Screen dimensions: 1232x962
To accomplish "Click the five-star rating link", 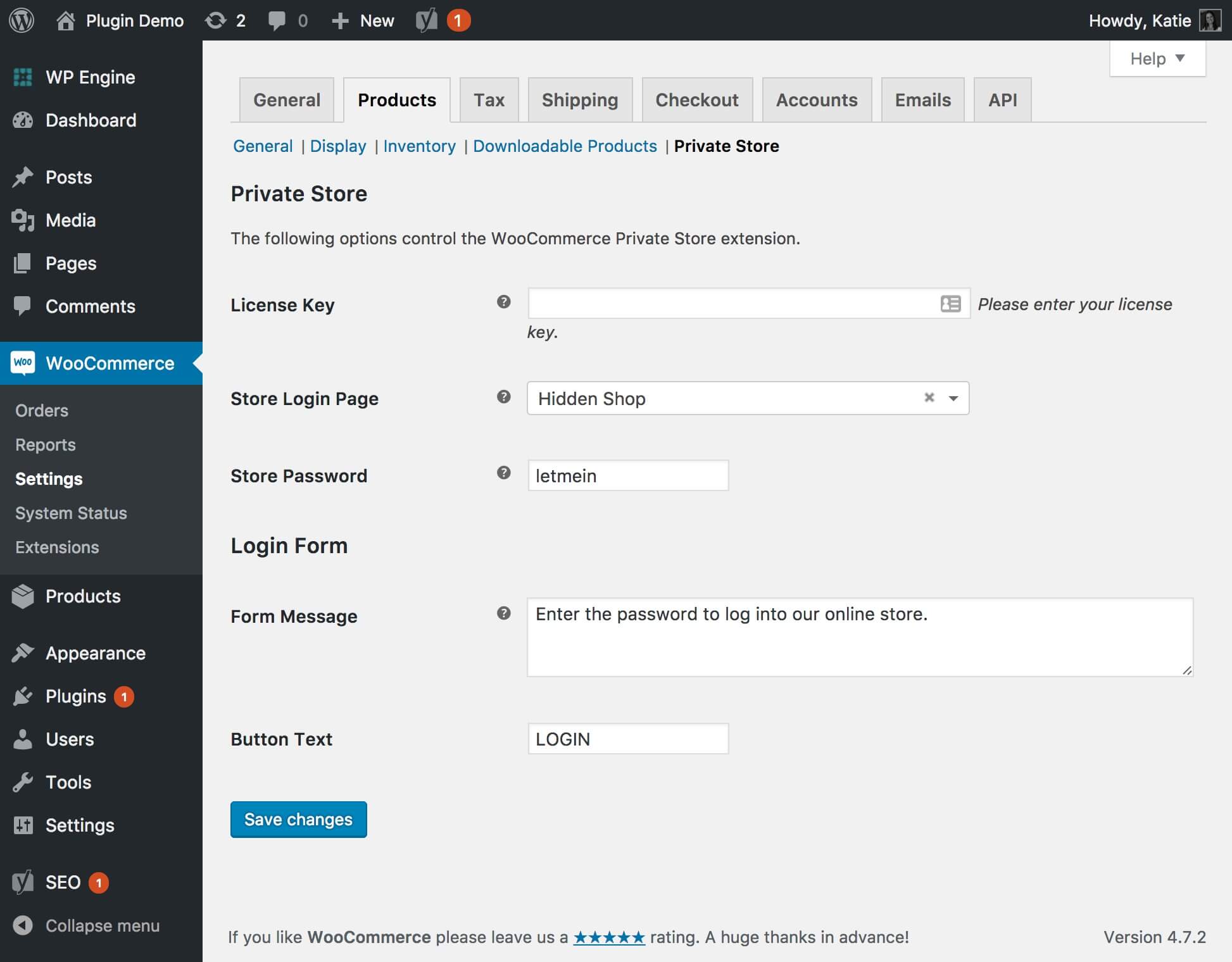I will click(609, 937).
